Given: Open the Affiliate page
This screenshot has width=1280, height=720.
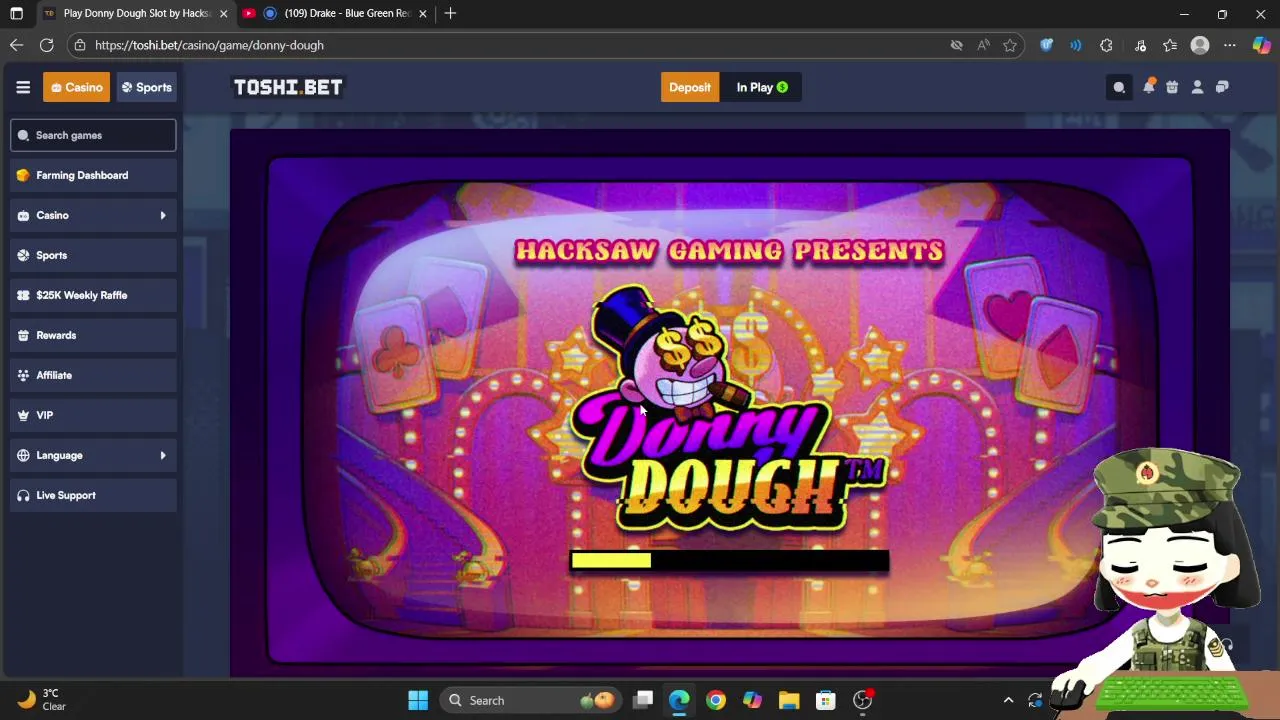Looking at the screenshot, I should (93, 375).
